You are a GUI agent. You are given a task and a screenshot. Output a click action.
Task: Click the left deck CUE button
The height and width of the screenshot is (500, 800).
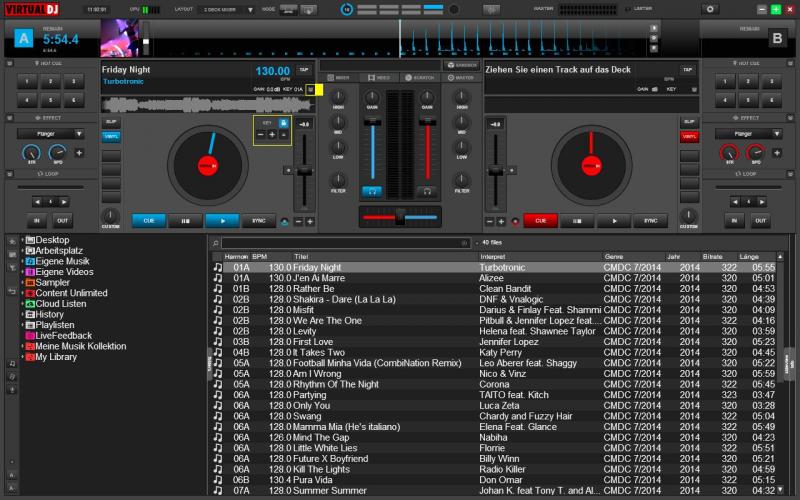click(x=148, y=220)
